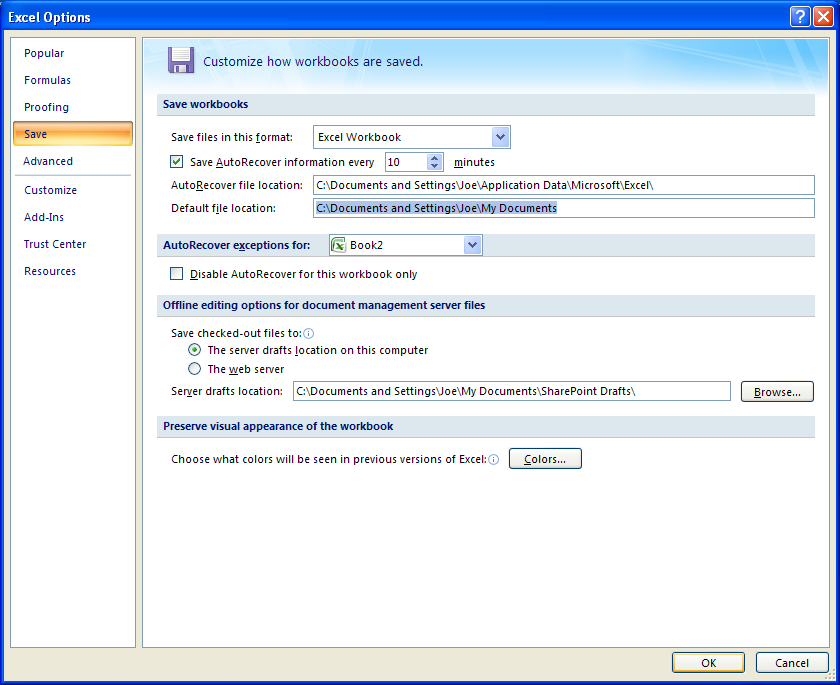Image resolution: width=840 pixels, height=685 pixels.
Task: Click the OK button
Action: 708,663
